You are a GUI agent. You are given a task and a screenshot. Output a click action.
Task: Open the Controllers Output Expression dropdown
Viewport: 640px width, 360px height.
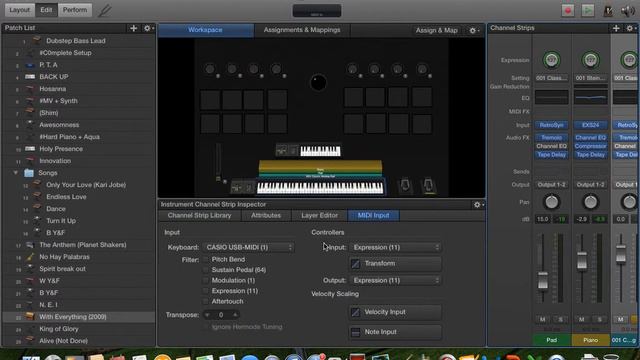[396, 280]
